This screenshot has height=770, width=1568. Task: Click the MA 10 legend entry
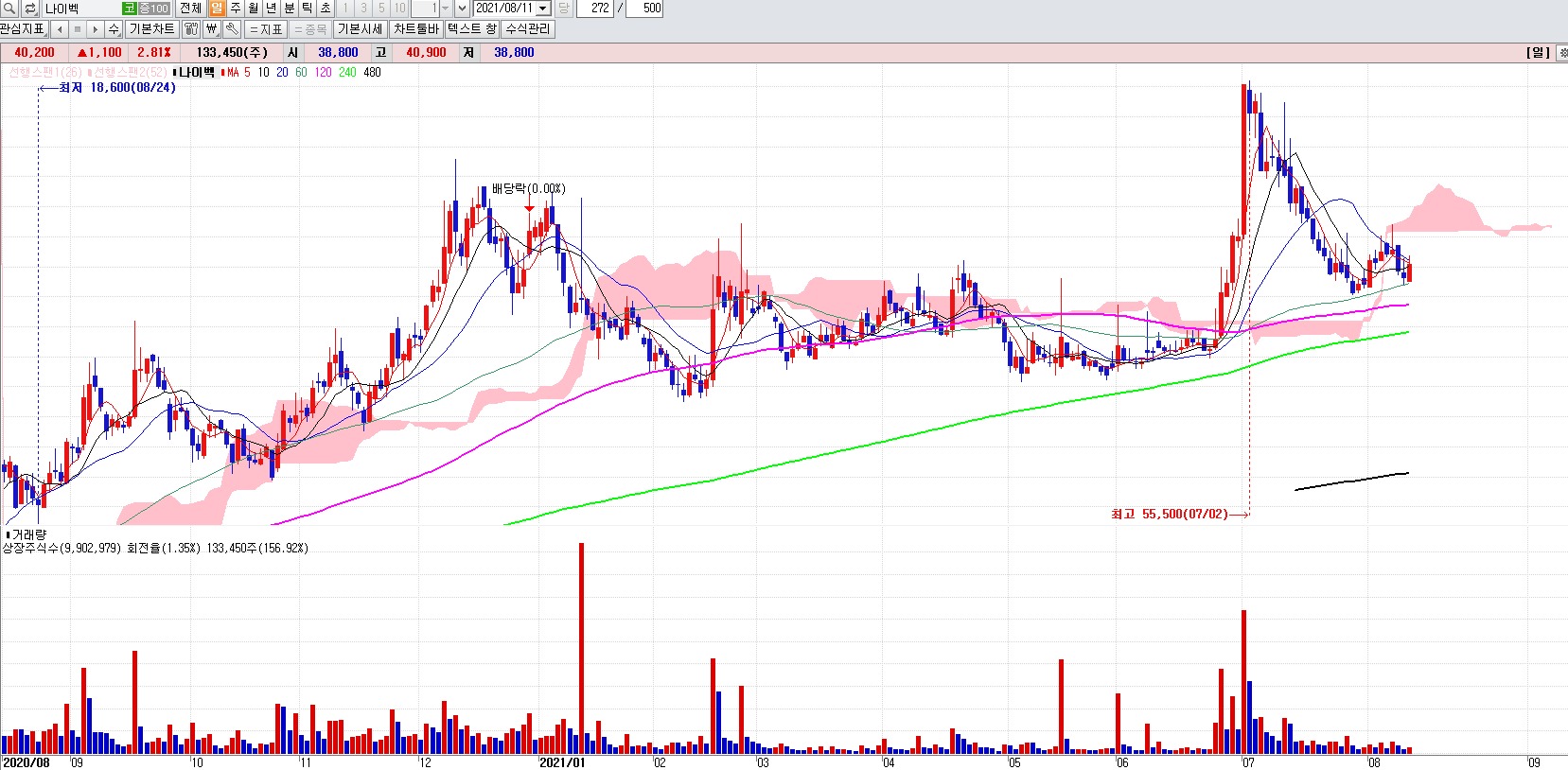[x=263, y=72]
